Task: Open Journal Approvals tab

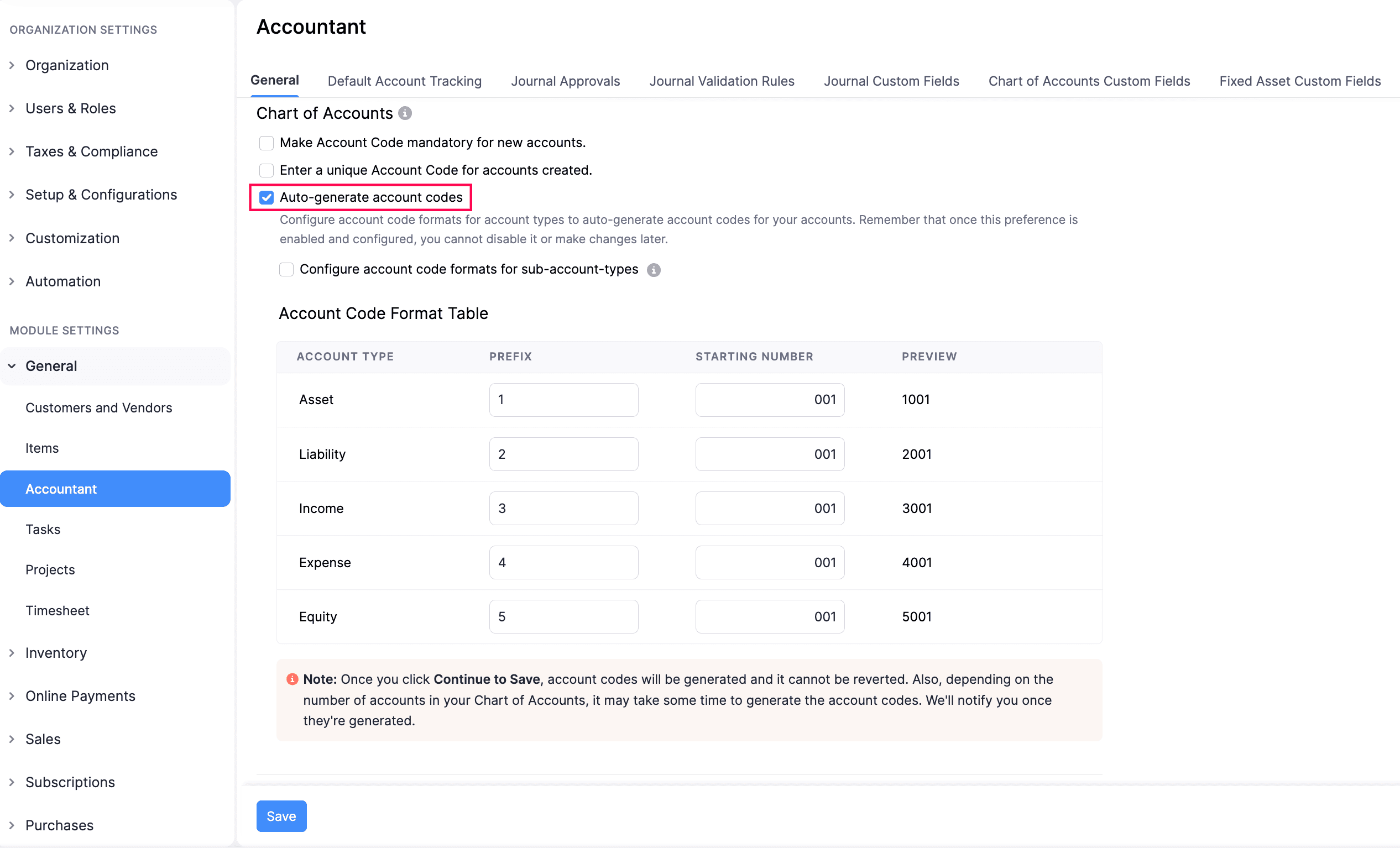Action: point(565,81)
